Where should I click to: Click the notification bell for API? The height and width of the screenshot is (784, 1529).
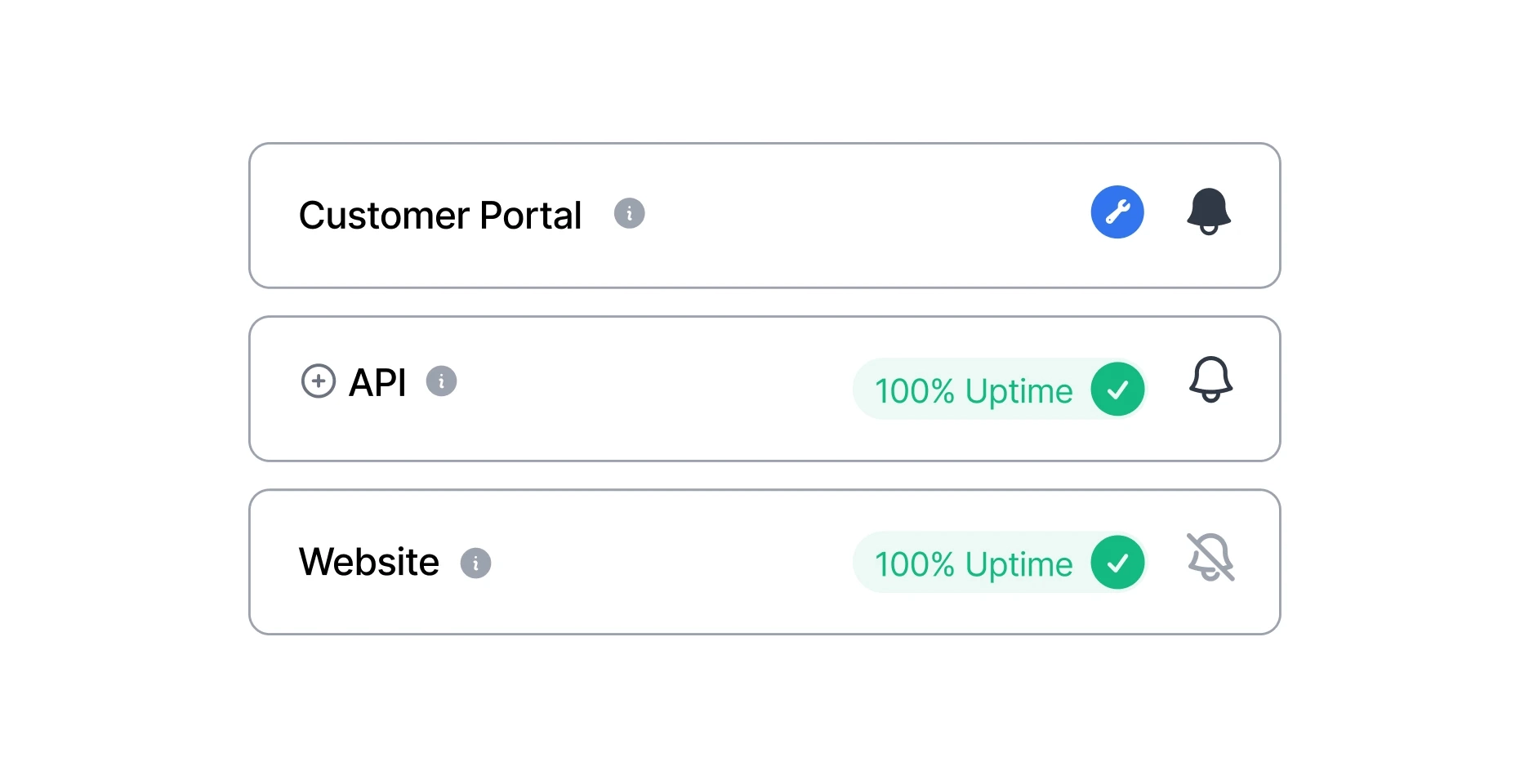click(x=1211, y=381)
